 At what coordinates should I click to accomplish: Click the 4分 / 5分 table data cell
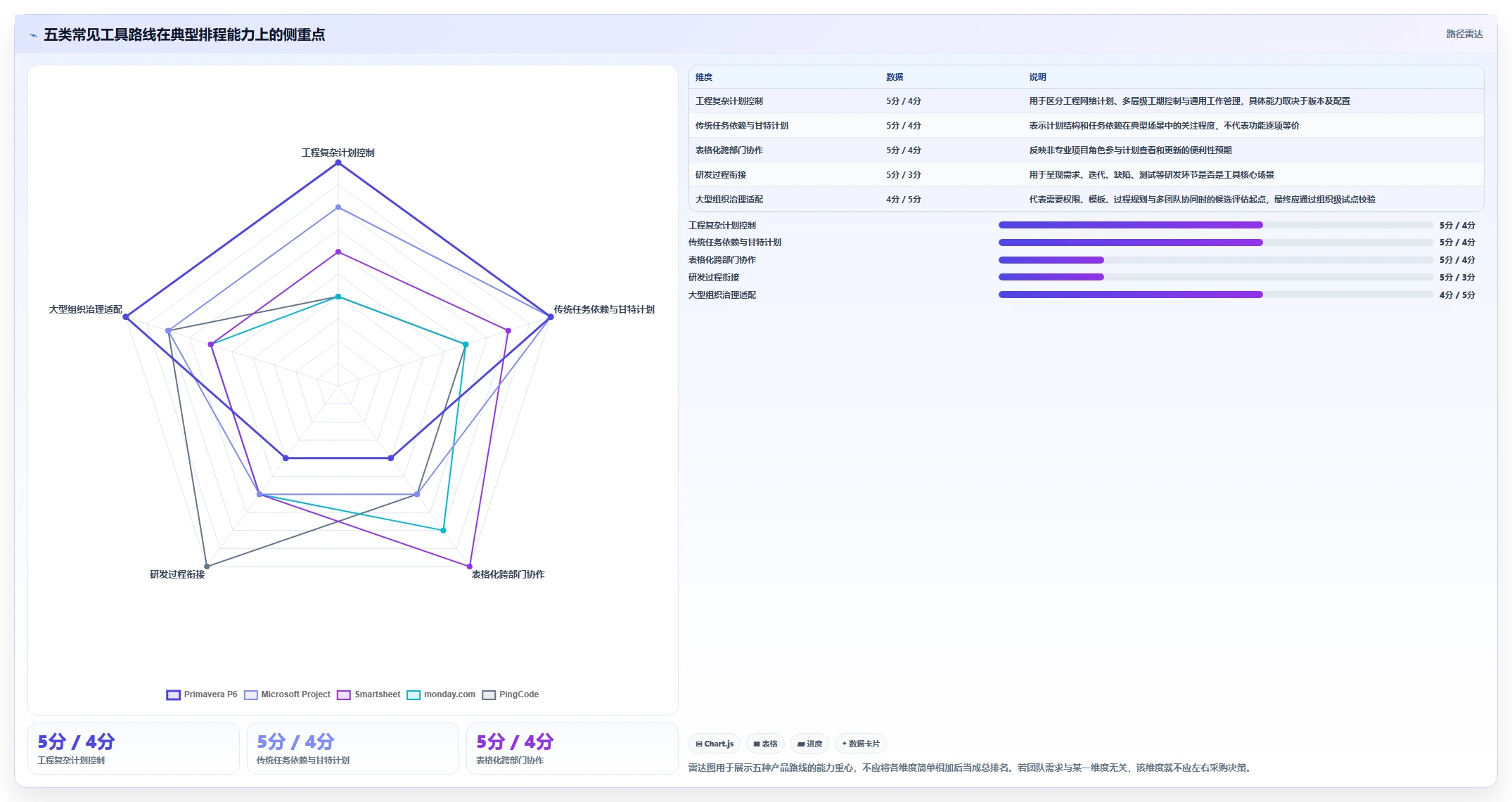[904, 200]
